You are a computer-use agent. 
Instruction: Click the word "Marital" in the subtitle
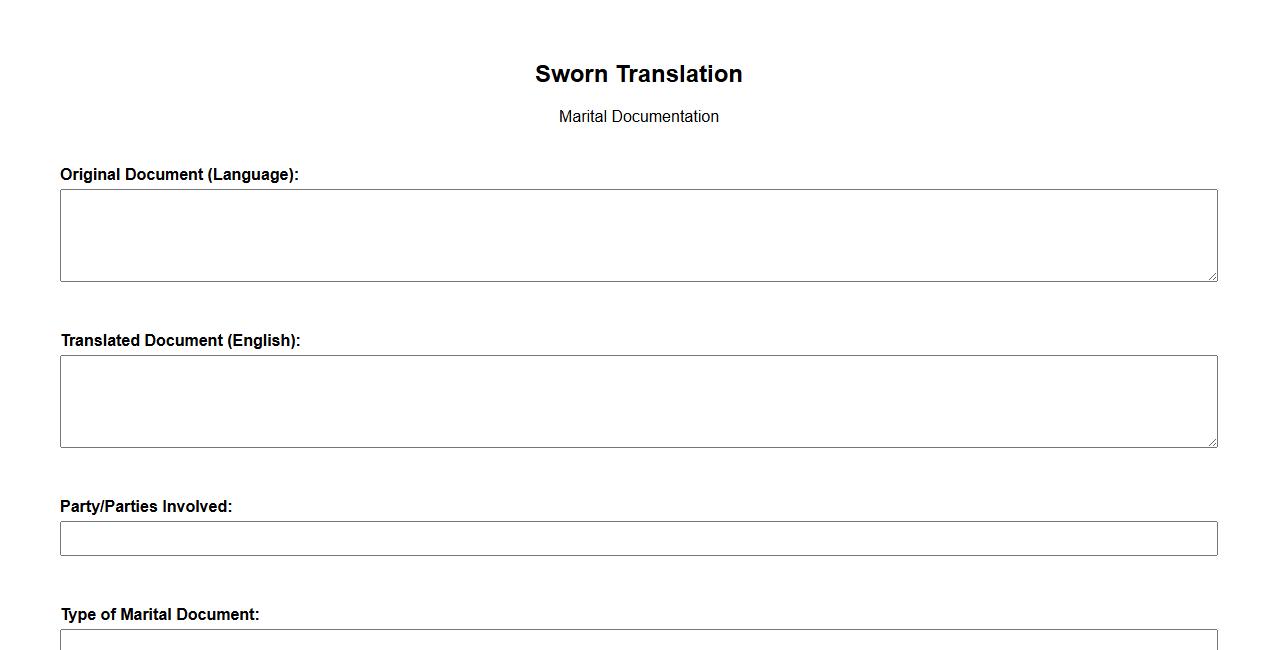click(583, 116)
